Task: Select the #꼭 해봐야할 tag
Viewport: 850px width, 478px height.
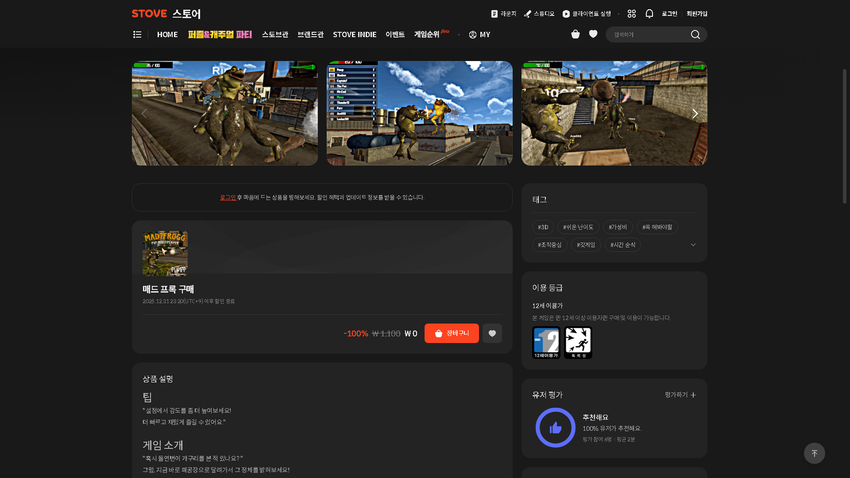Action: coord(657,227)
